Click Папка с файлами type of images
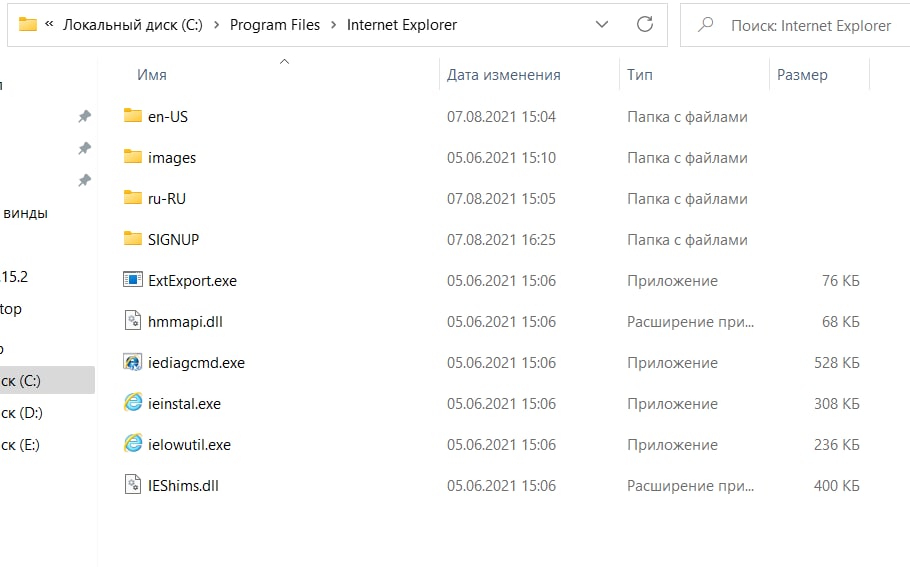Image resolution: width=910 pixels, height=567 pixels. coord(687,158)
